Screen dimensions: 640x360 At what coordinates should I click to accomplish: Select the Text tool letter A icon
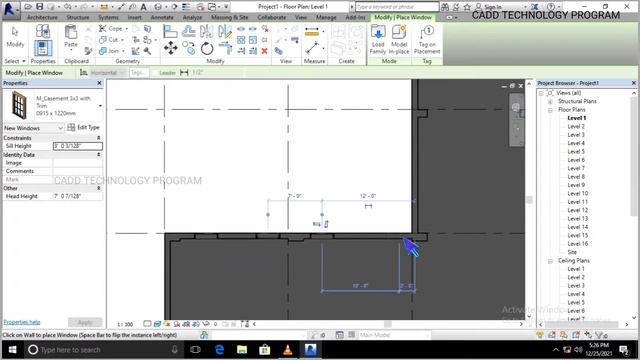pos(143,7)
